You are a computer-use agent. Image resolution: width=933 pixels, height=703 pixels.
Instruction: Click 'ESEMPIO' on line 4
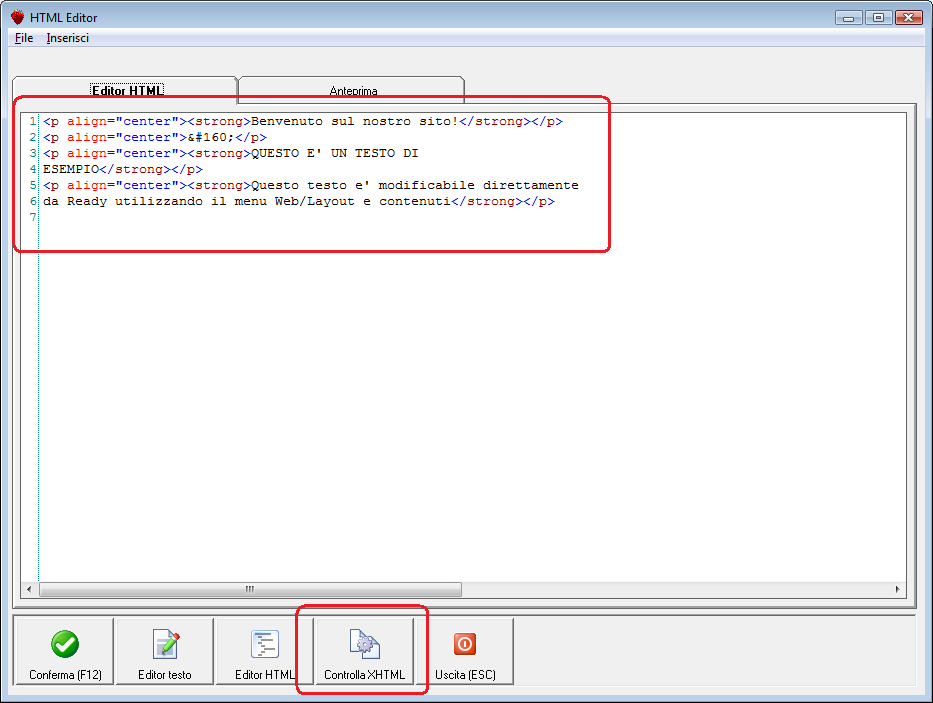tap(71, 170)
